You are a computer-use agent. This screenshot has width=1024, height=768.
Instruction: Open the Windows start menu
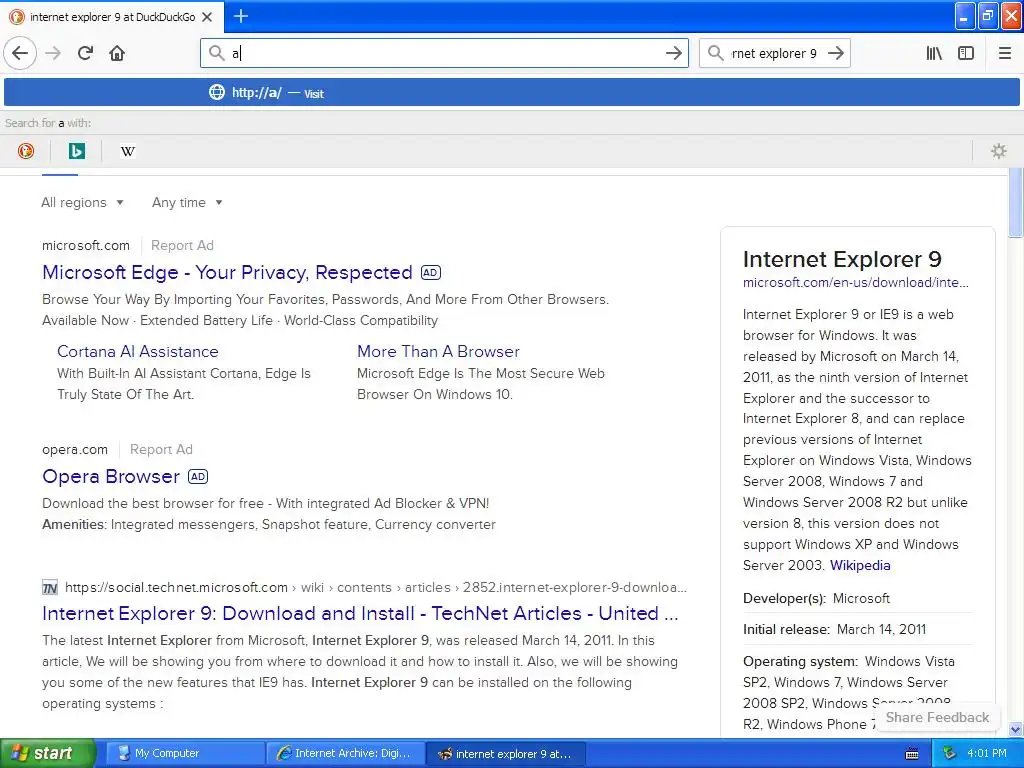point(48,754)
